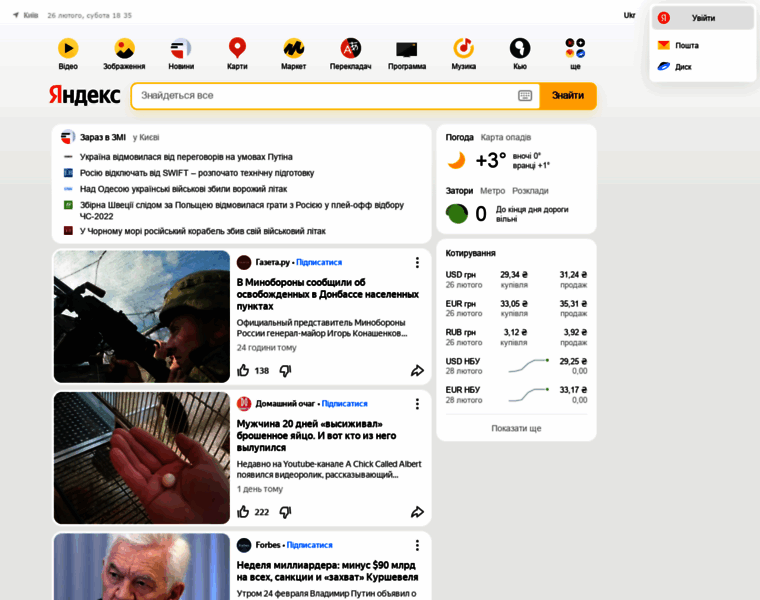
Task: Share the Домашний очаг article
Action: click(417, 512)
